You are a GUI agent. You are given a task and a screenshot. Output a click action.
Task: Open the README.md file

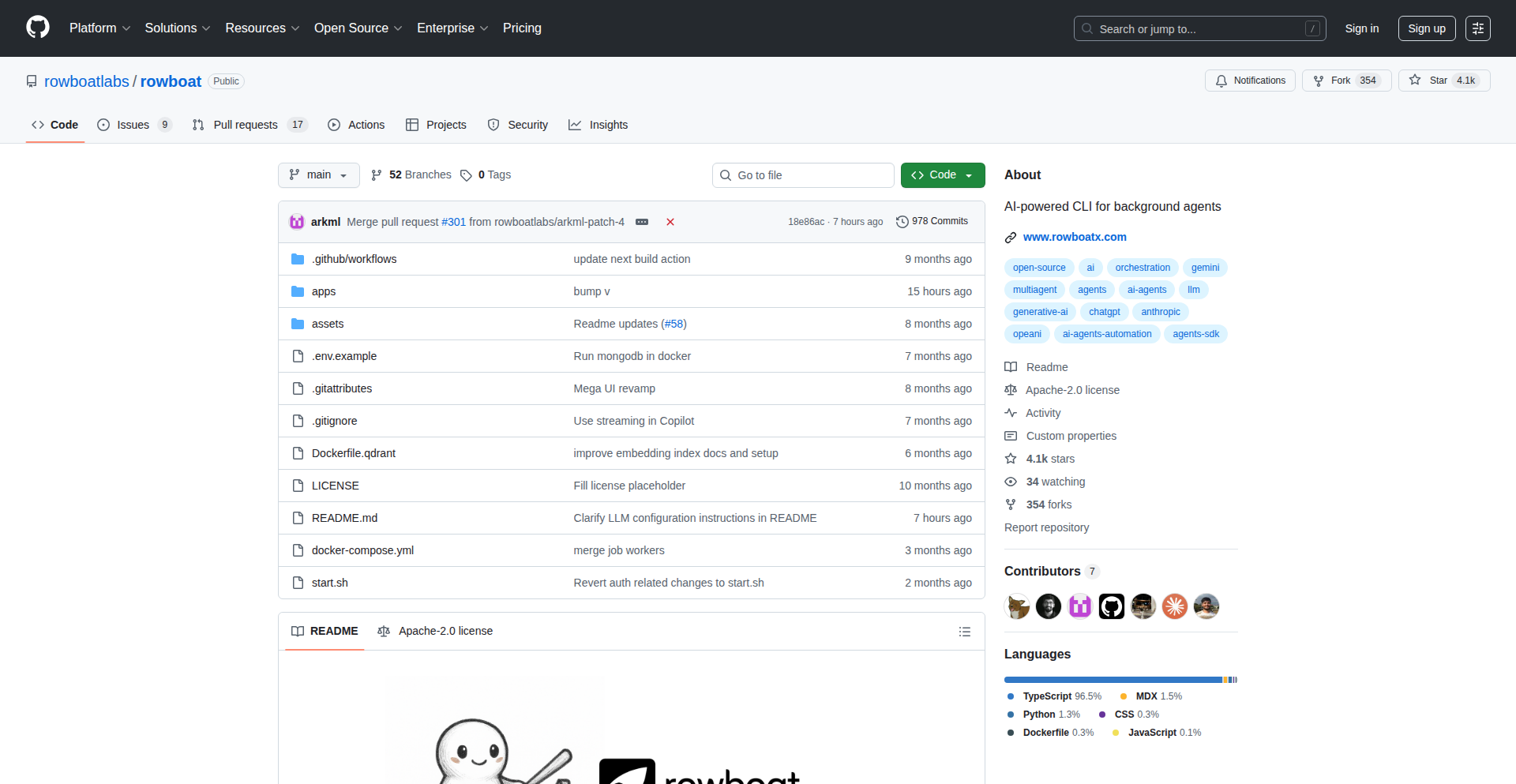coord(344,518)
